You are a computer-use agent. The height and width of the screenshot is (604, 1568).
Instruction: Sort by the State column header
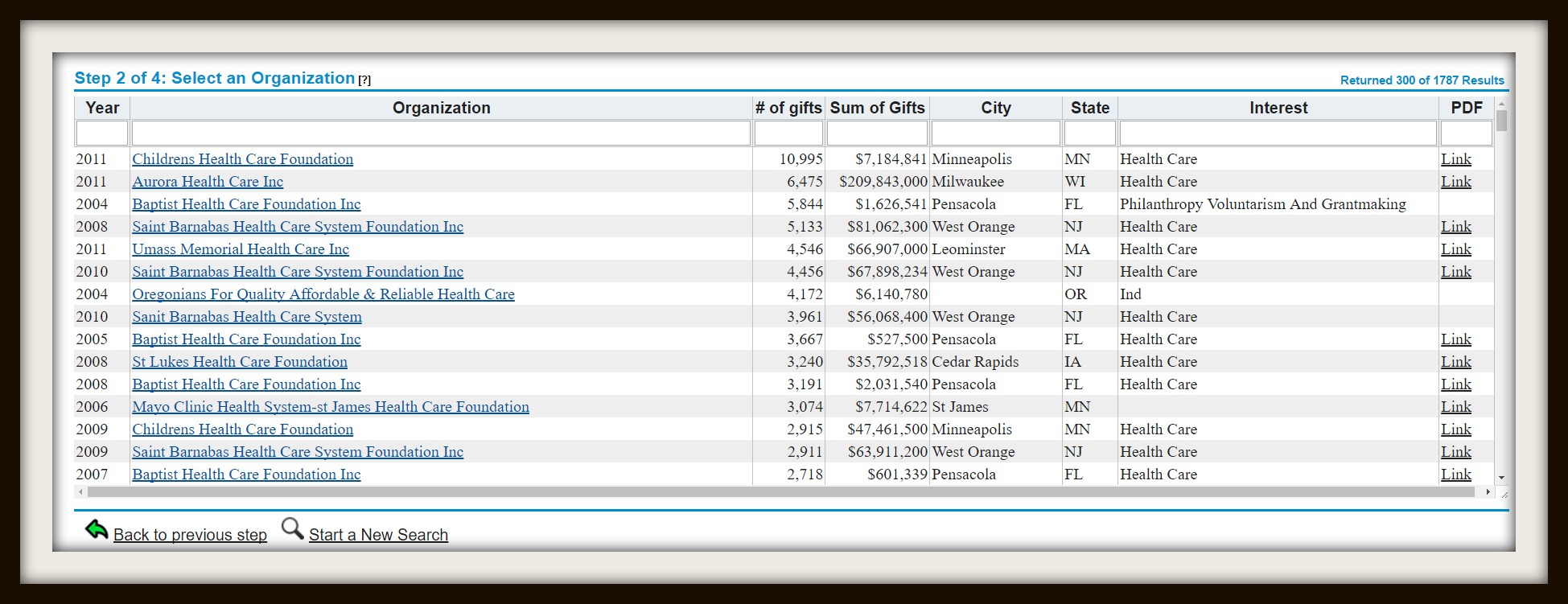pos(1090,108)
